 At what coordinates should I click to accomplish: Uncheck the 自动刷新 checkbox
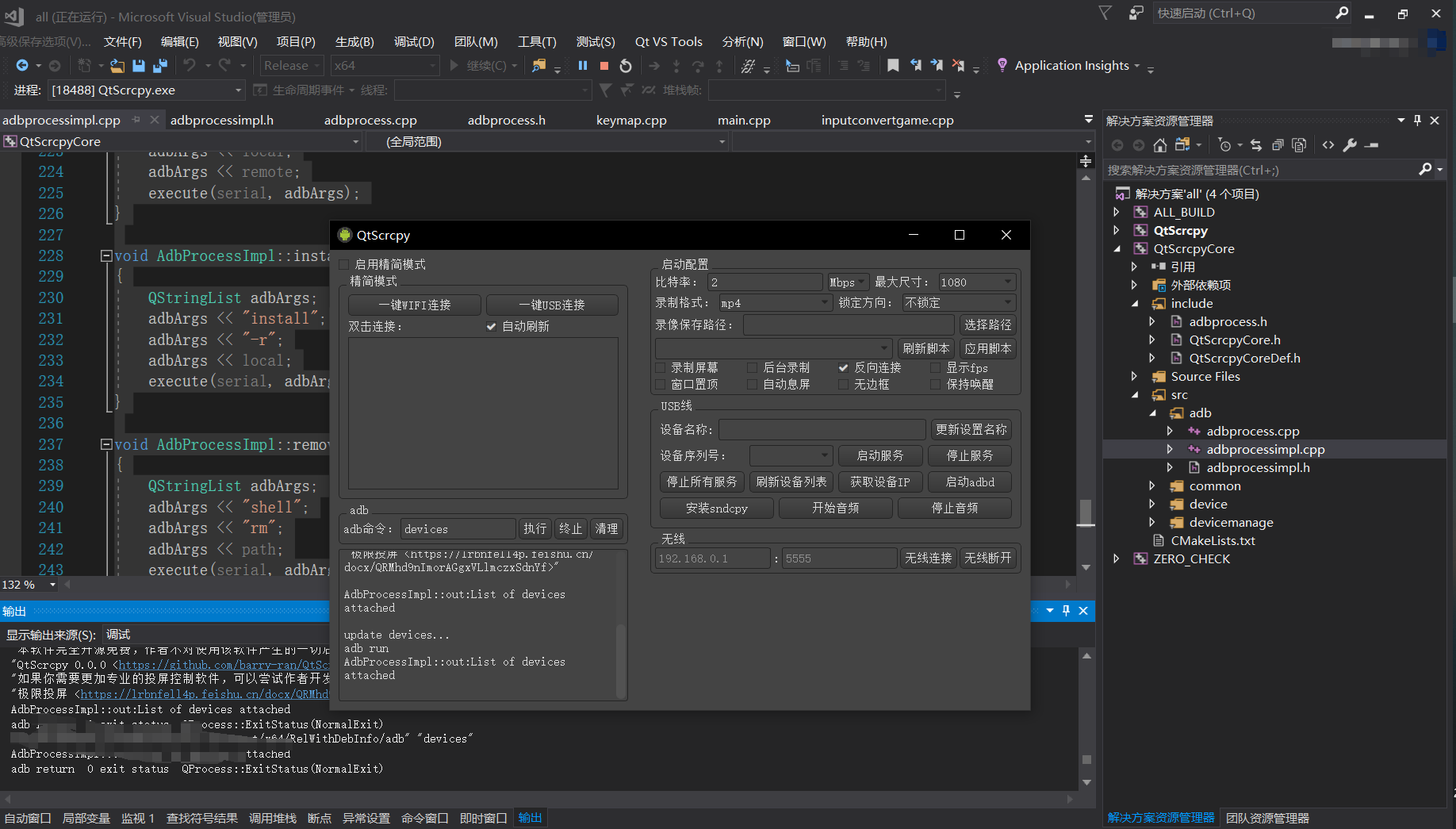(492, 326)
